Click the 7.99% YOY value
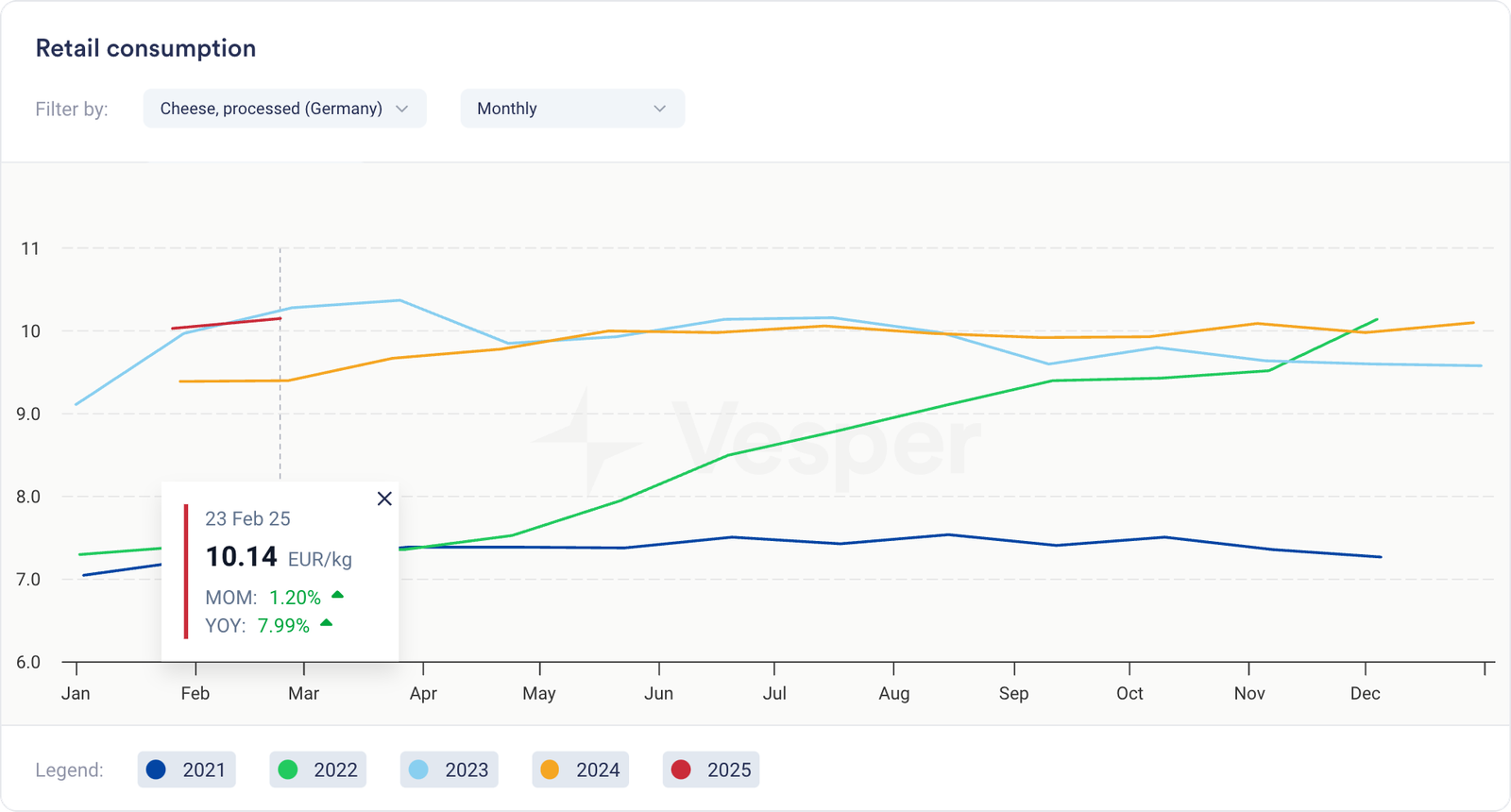 pyautogui.click(x=283, y=625)
